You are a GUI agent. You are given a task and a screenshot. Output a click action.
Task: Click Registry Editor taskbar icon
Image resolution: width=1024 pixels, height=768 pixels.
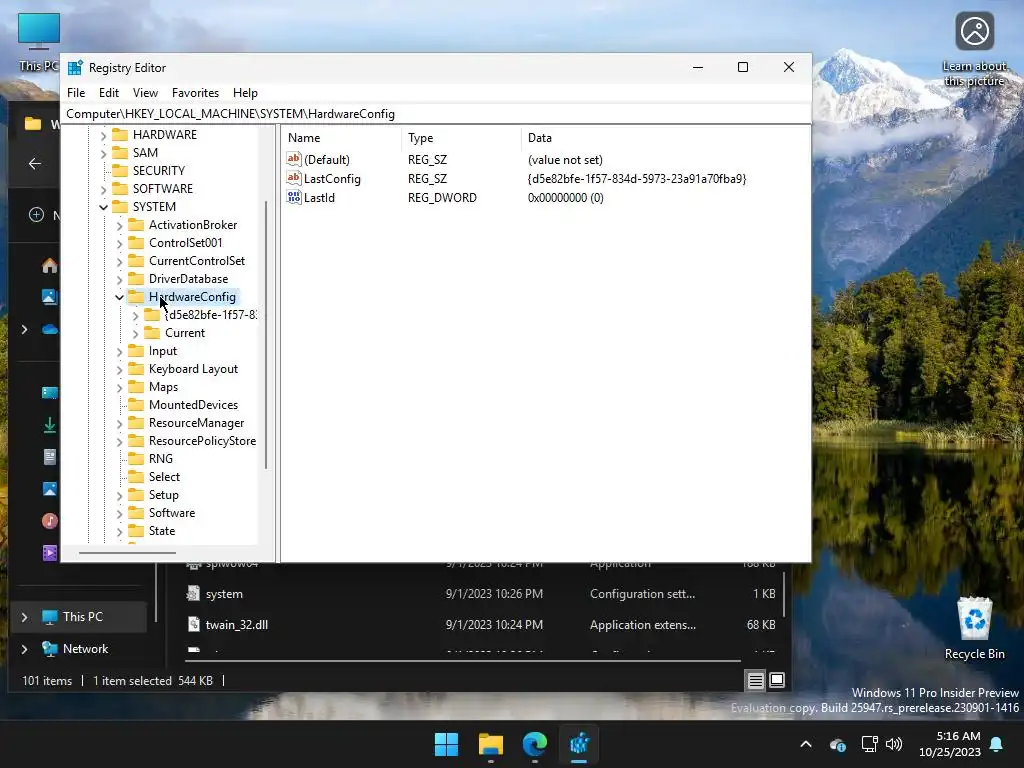(579, 744)
